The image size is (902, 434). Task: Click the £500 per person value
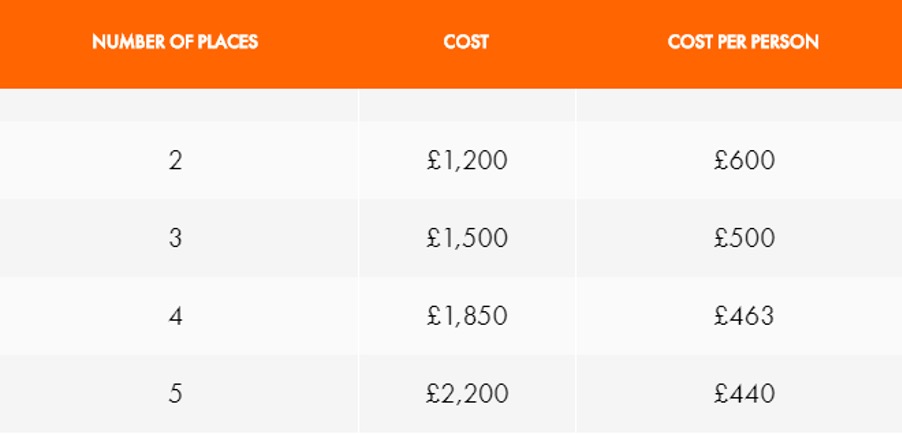pyautogui.click(x=744, y=238)
